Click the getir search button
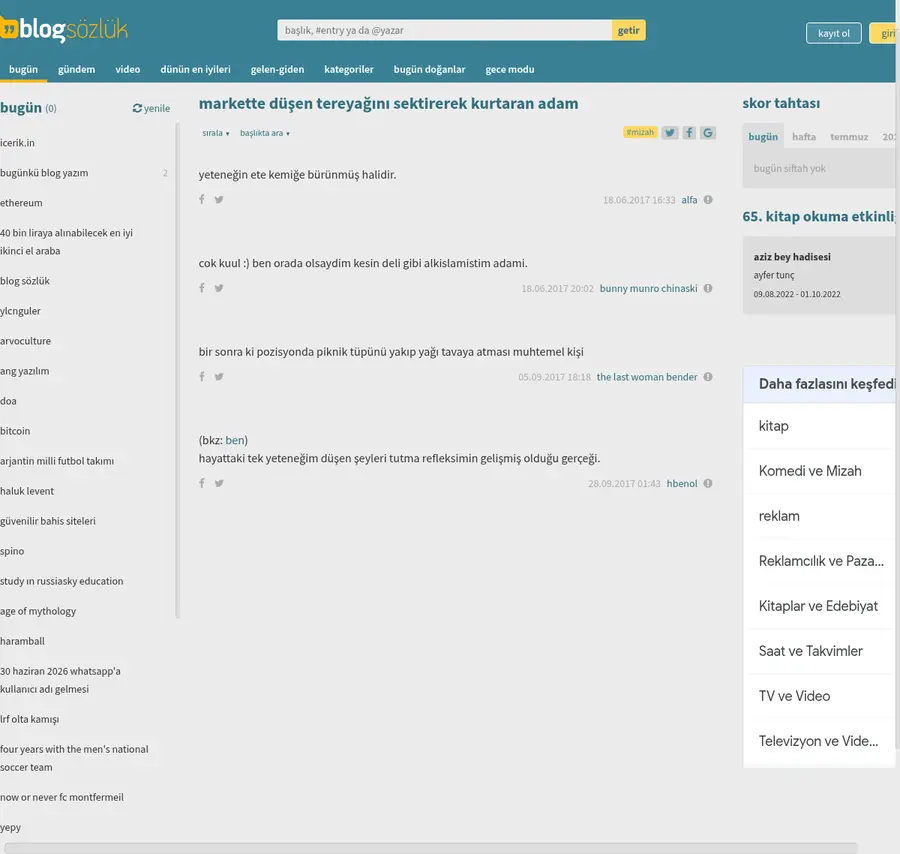 [629, 30]
